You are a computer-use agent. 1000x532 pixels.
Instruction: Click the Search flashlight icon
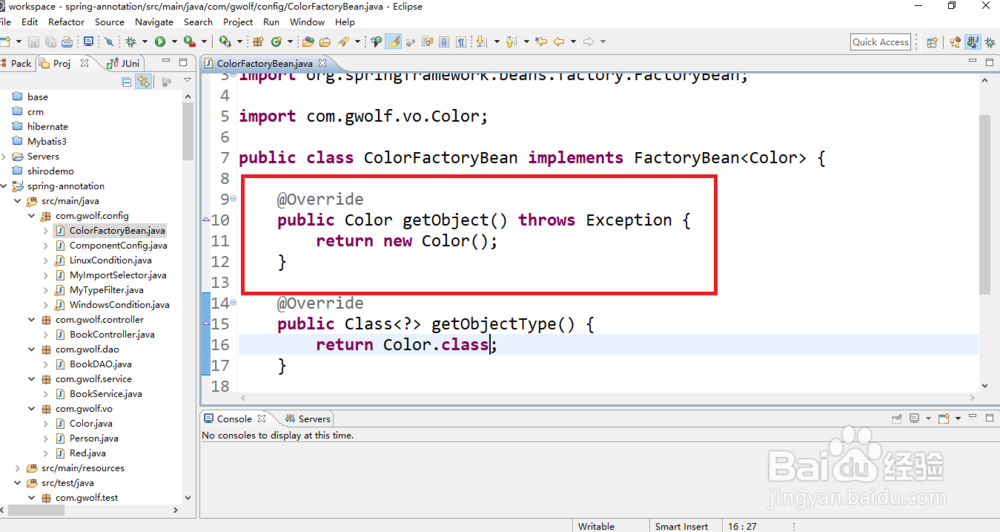click(344, 41)
